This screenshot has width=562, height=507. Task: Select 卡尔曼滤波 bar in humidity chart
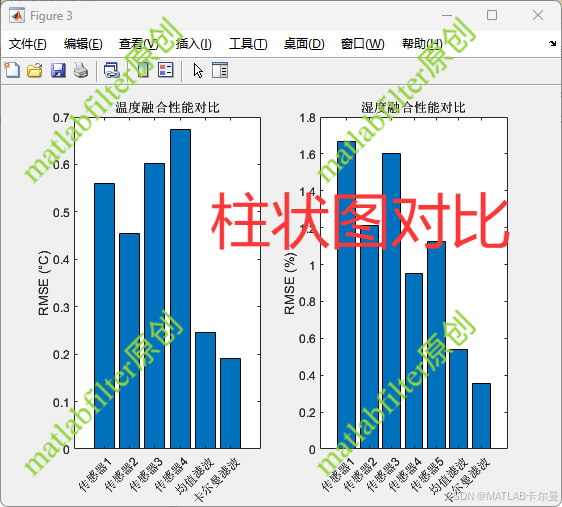[x=481, y=416]
